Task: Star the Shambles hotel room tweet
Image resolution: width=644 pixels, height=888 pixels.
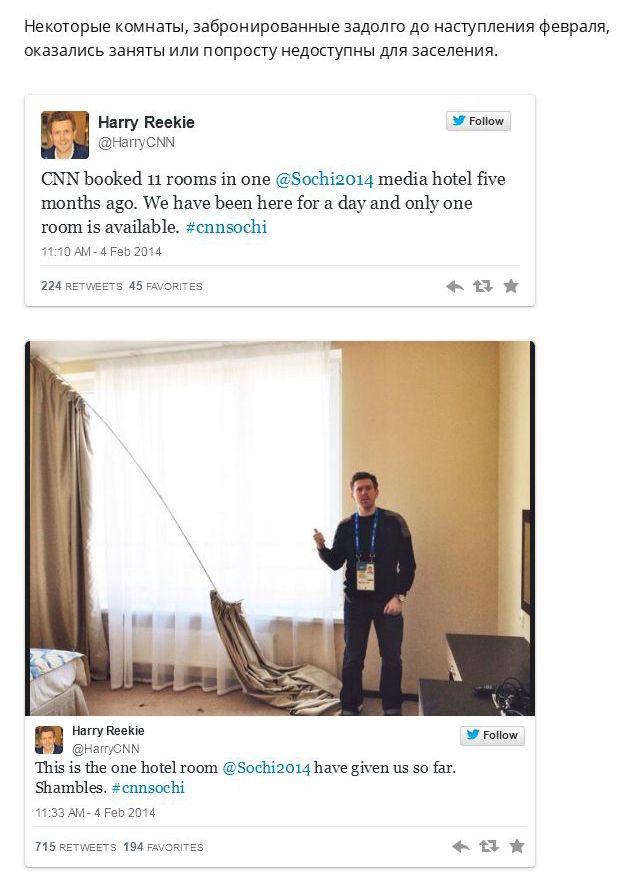Action: coord(517,846)
